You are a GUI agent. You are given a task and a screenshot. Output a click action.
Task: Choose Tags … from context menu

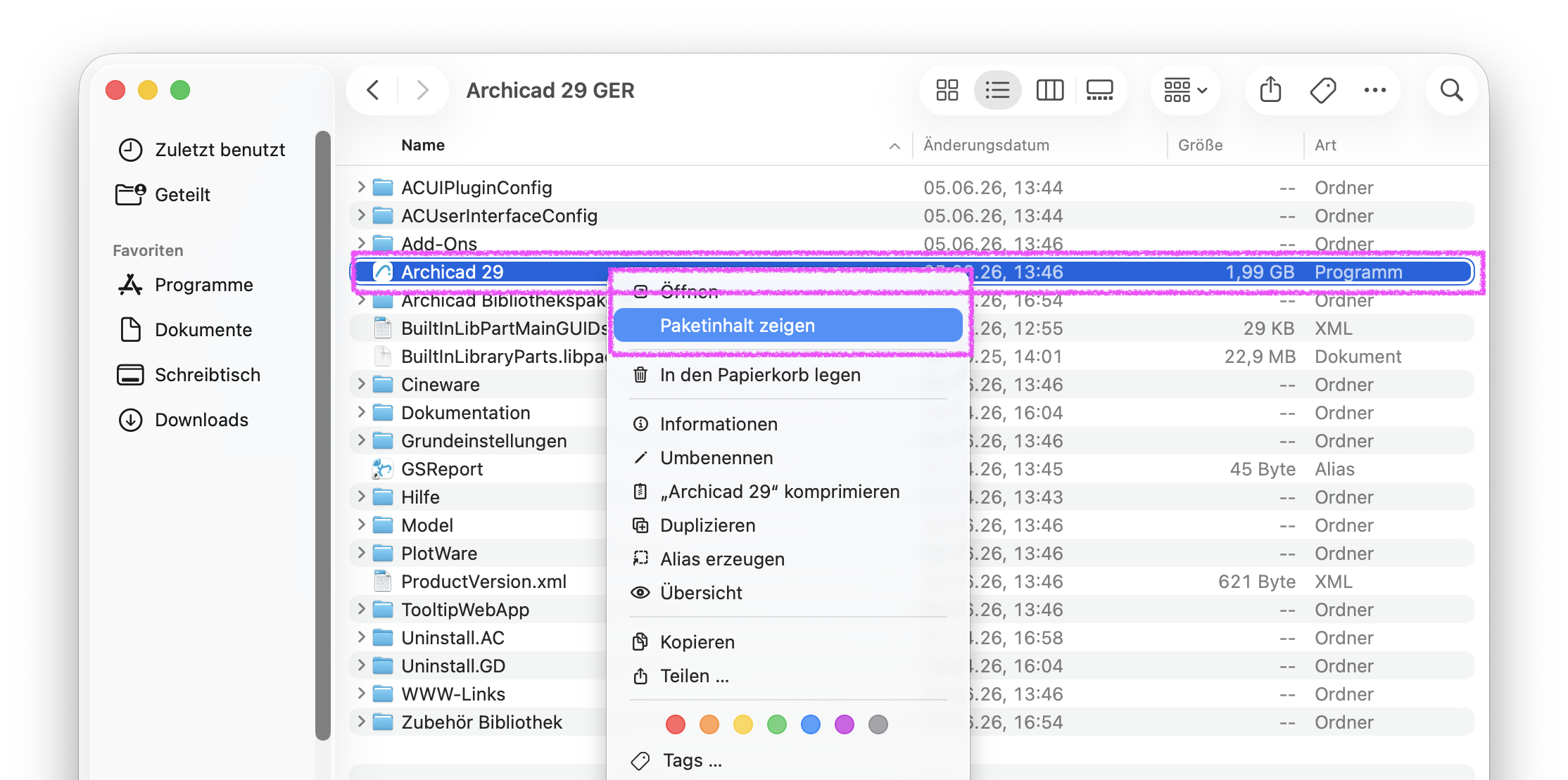point(788,760)
